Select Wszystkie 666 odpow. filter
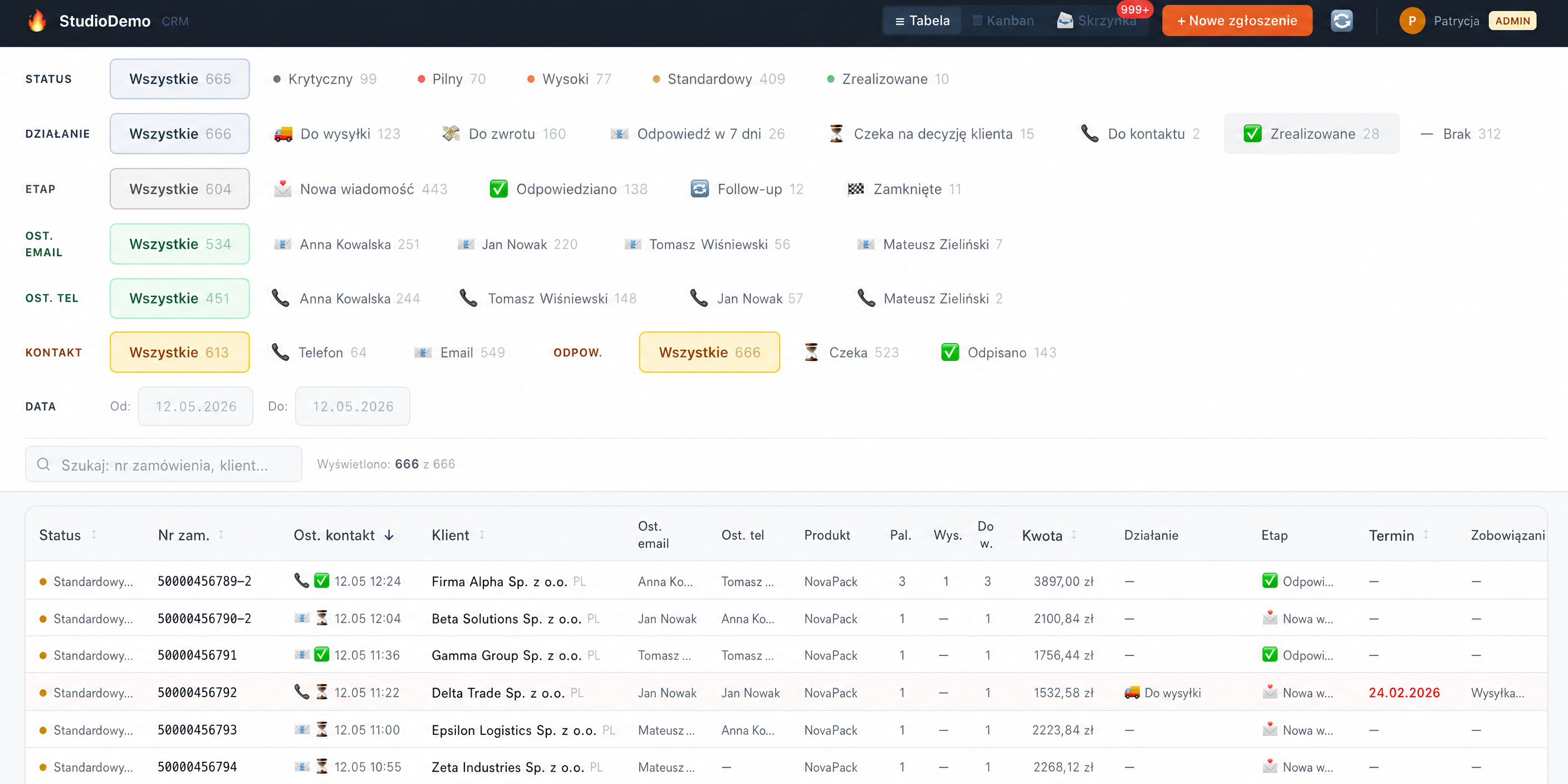 709,352
